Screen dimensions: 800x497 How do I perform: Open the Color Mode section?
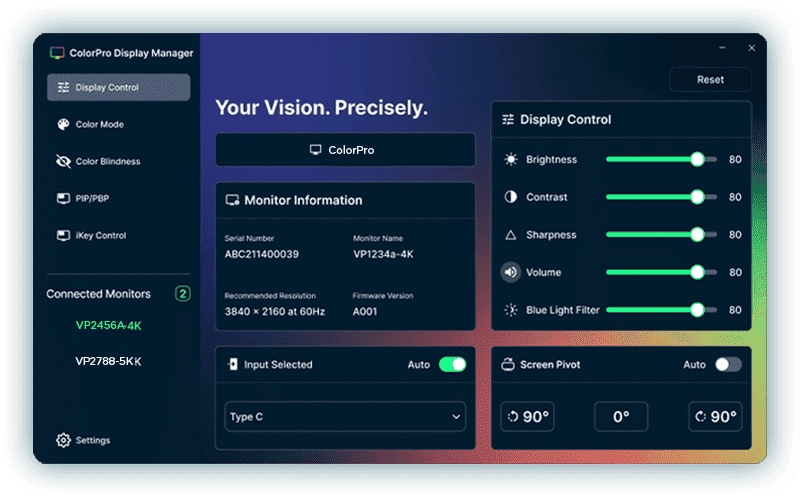99,125
